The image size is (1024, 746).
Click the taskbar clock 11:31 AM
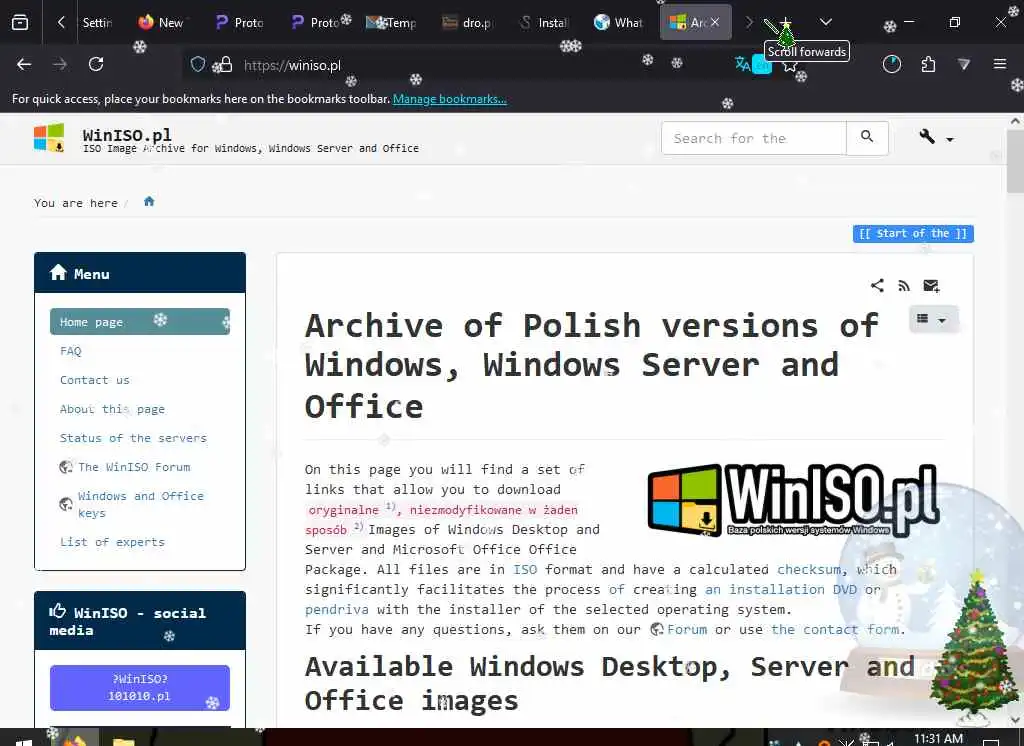[x=938, y=738]
